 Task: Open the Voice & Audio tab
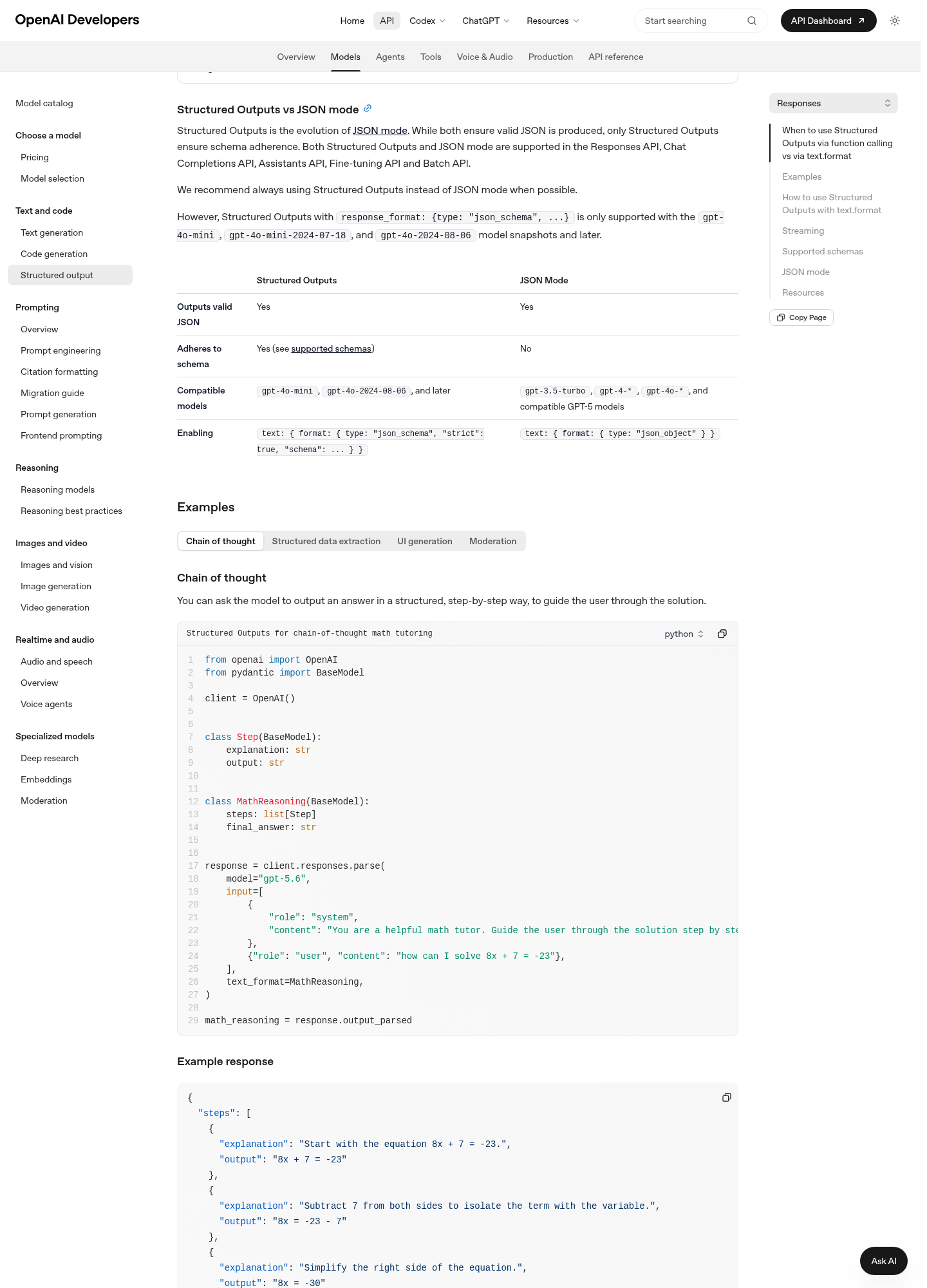485,57
